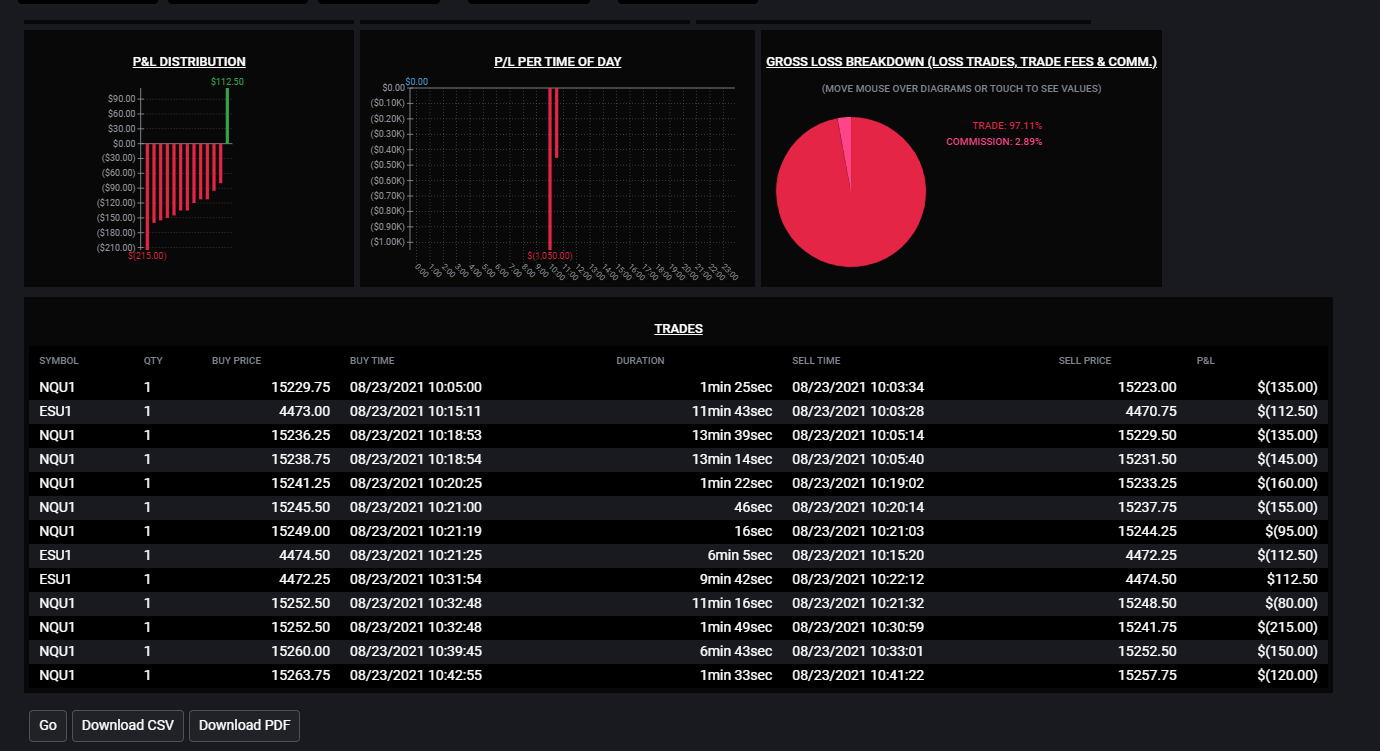Image resolution: width=1380 pixels, height=751 pixels.
Task: Click the Trades table heading
Action: point(678,328)
